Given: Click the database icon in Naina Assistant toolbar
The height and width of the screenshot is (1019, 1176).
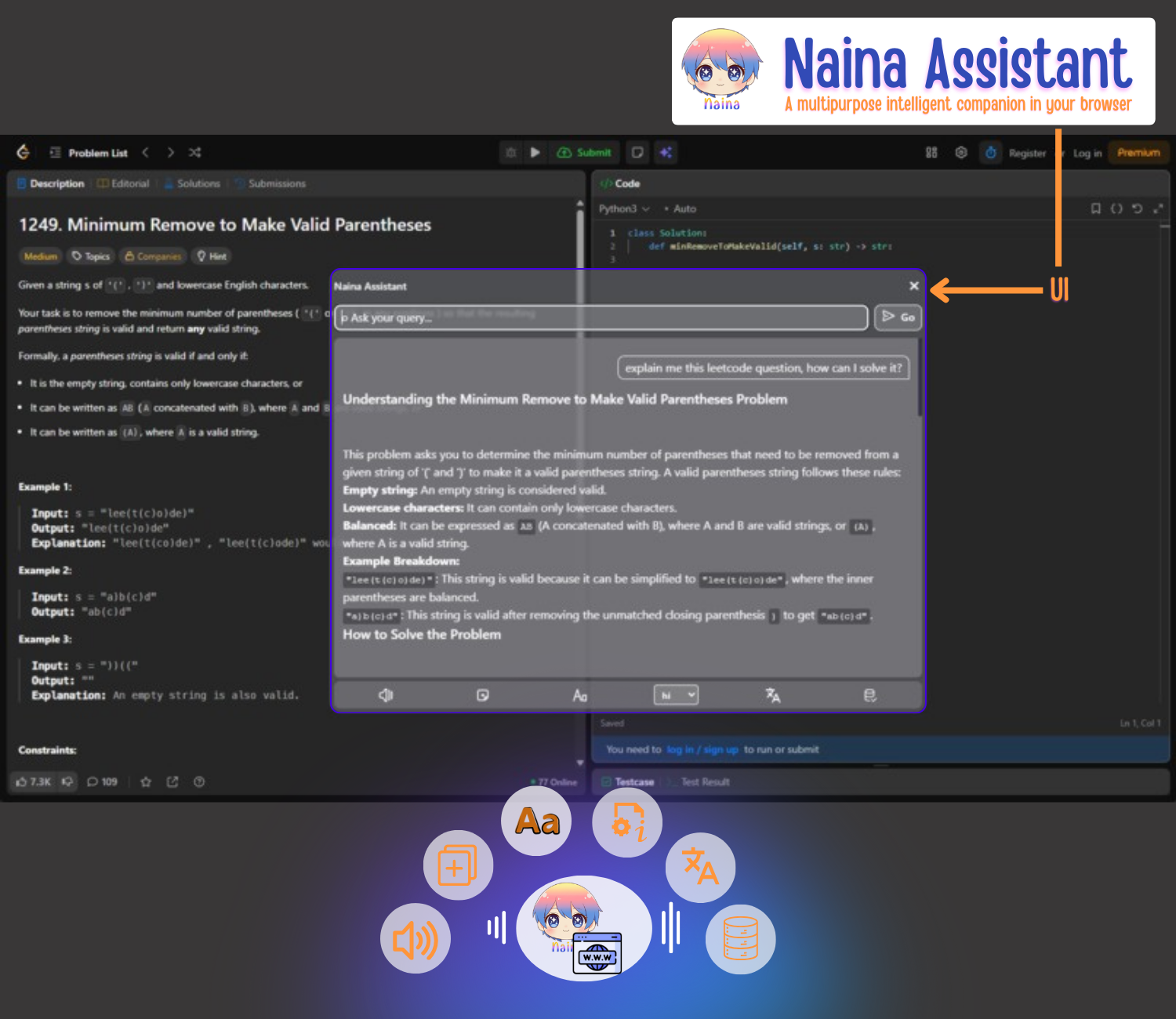Looking at the screenshot, I should pos(869,695).
